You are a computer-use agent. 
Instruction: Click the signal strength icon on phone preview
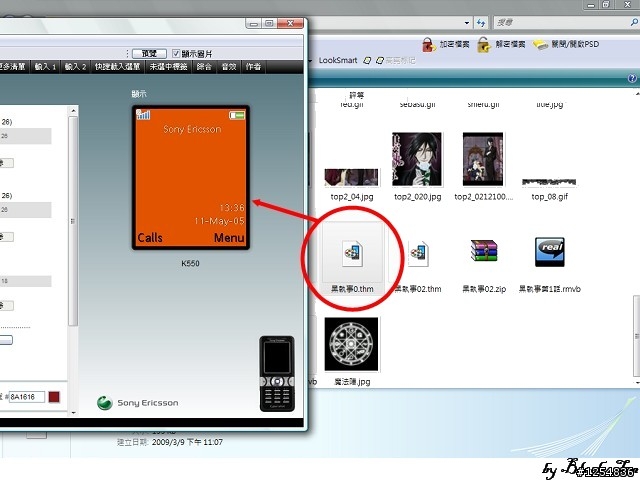(143, 115)
